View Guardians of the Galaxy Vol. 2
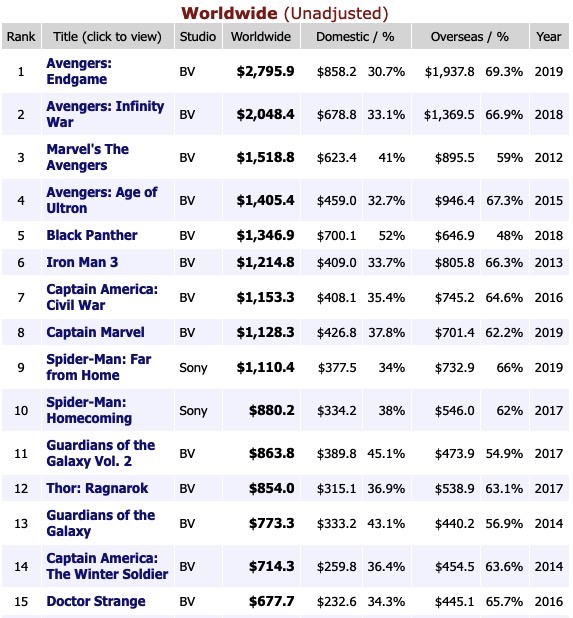Viewport: 573px width, 618px height. point(100,453)
